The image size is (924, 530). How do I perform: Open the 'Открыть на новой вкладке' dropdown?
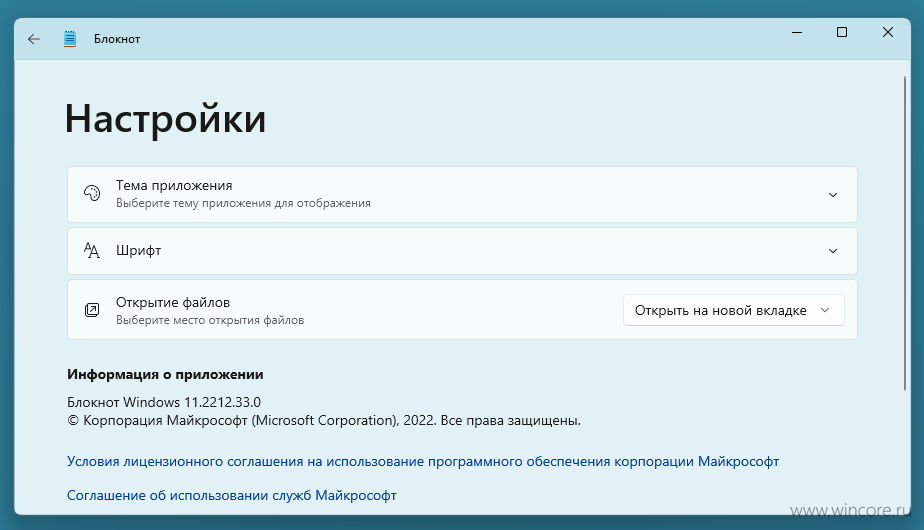click(x=734, y=310)
